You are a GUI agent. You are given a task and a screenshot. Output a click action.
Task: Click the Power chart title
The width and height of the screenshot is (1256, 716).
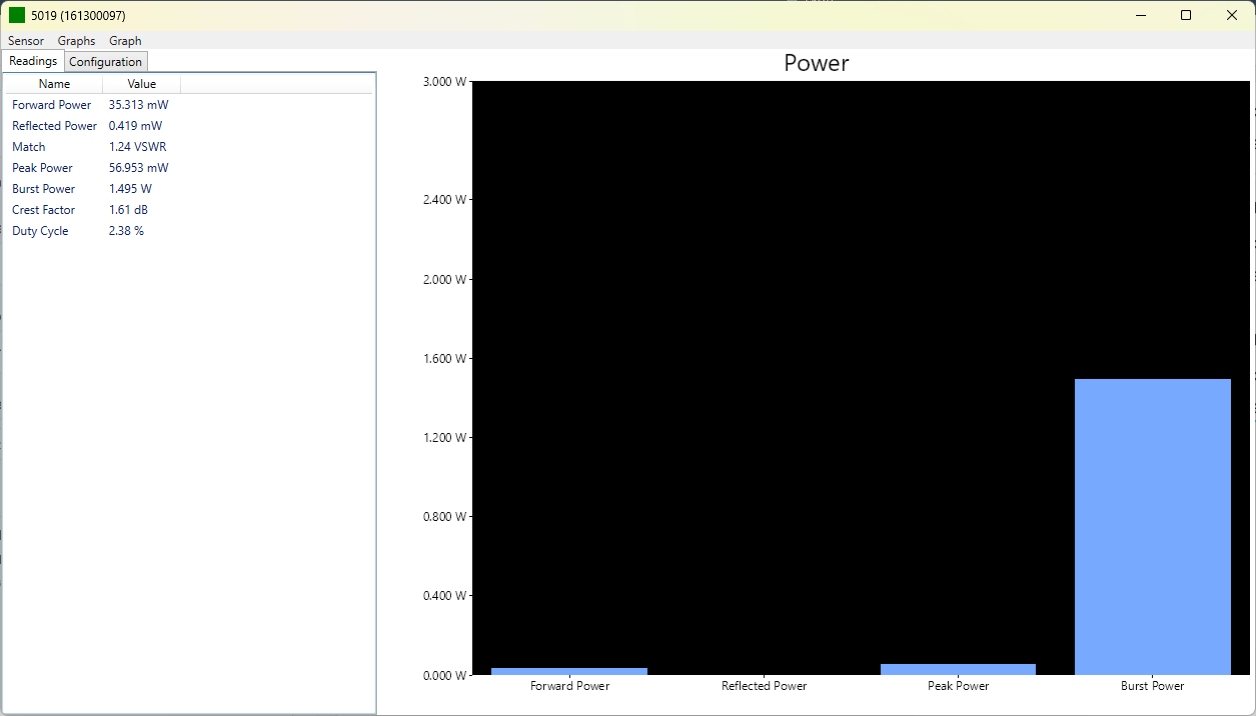point(816,63)
